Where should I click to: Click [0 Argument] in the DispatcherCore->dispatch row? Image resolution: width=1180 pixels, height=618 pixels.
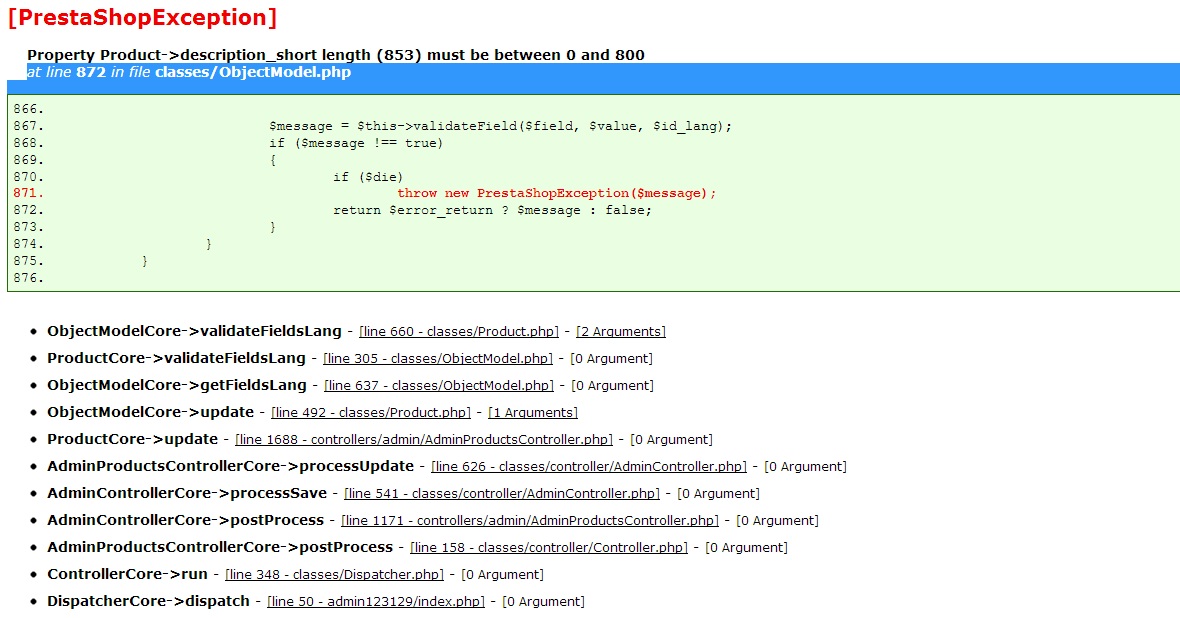[543, 603]
